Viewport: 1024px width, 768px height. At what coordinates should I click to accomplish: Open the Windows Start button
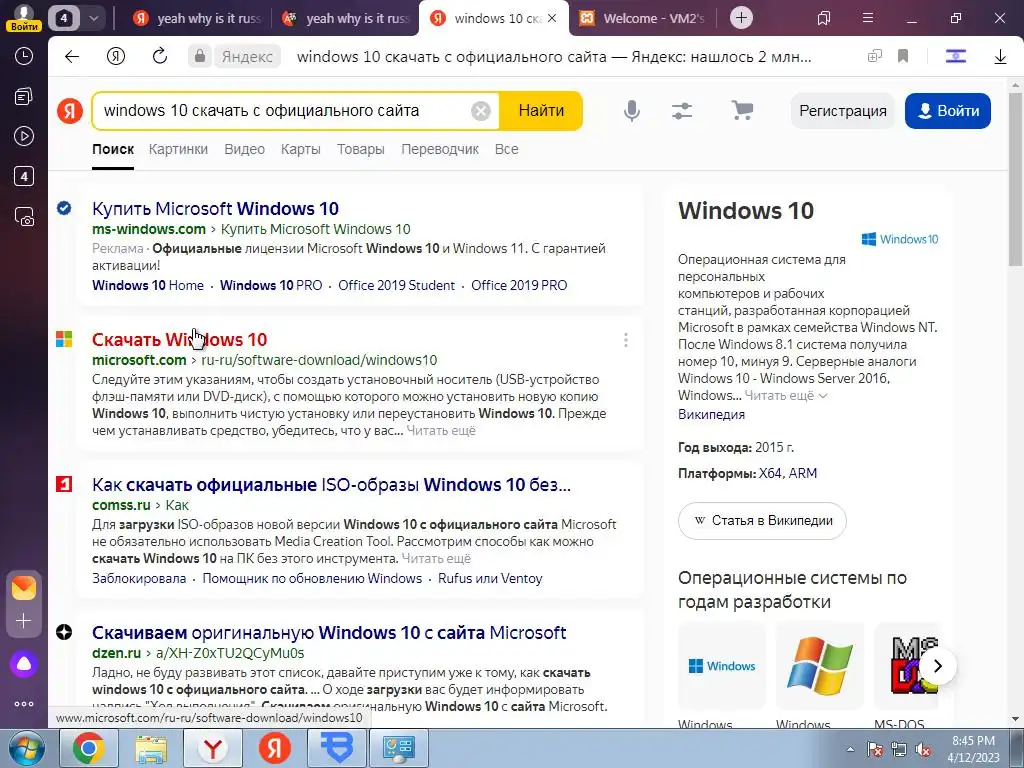(27, 748)
